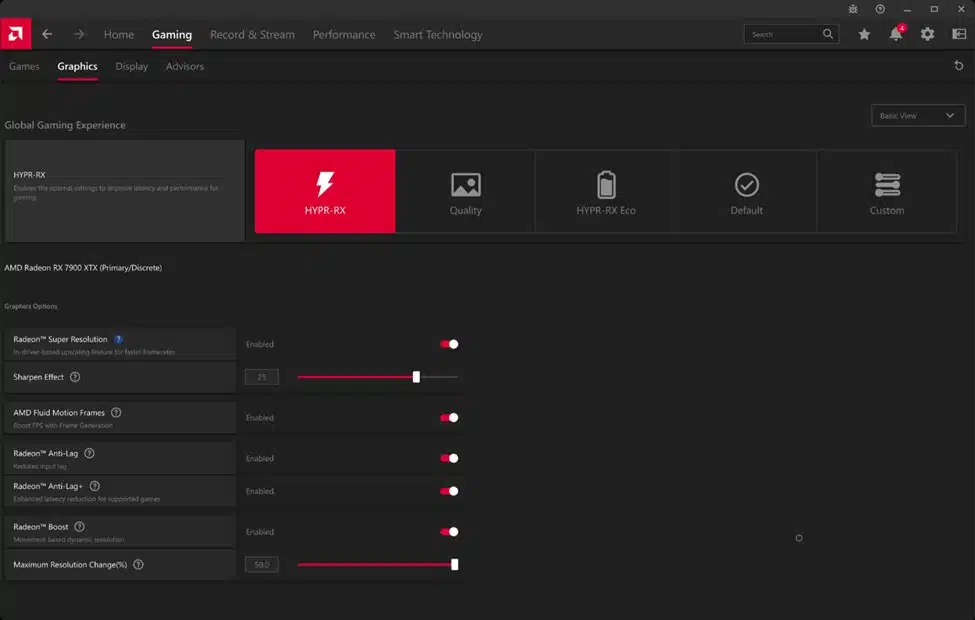Open the Radeon settings gear icon

tap(927, 33)
